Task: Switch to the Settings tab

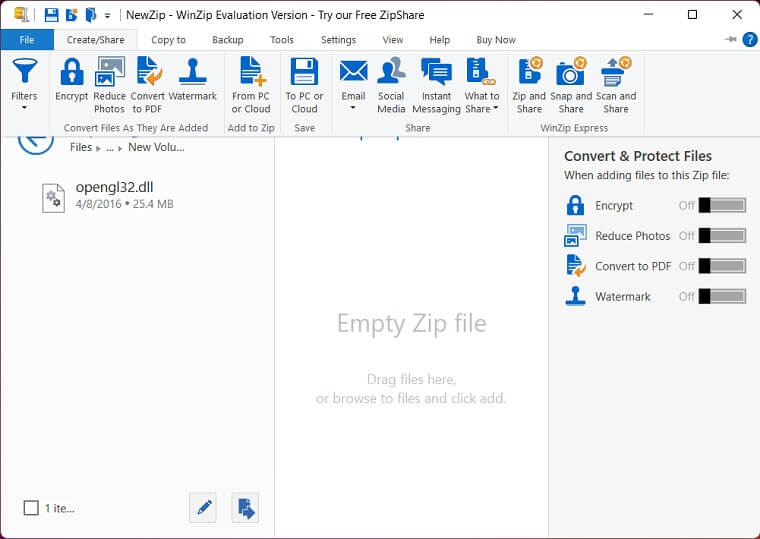Action: (x=338, y=40)
